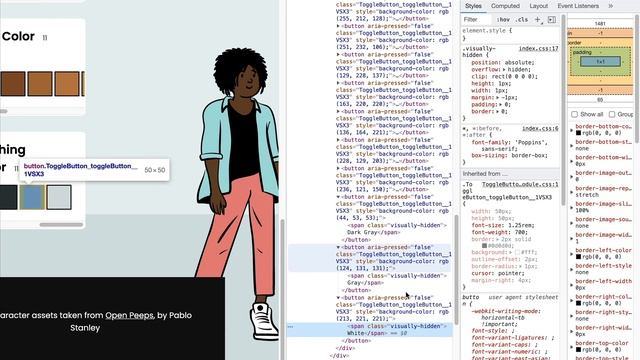
Task: Expand the button with rgb(163, 220, 220)
Action: (x=338, y=83)
